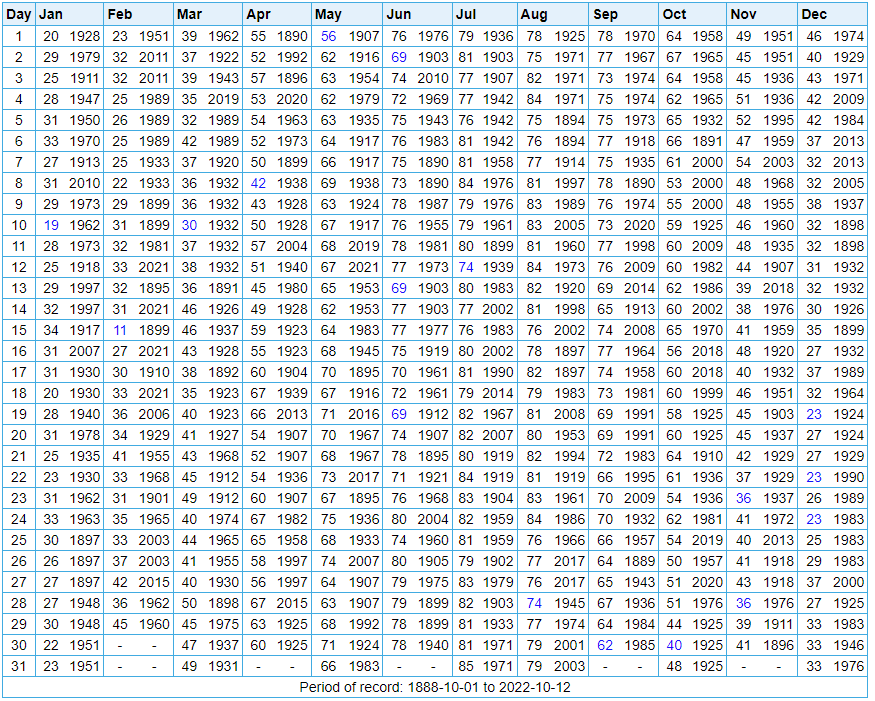875x701 pixels.
Task: Click the Sep column header
Action: pos(605,14)
